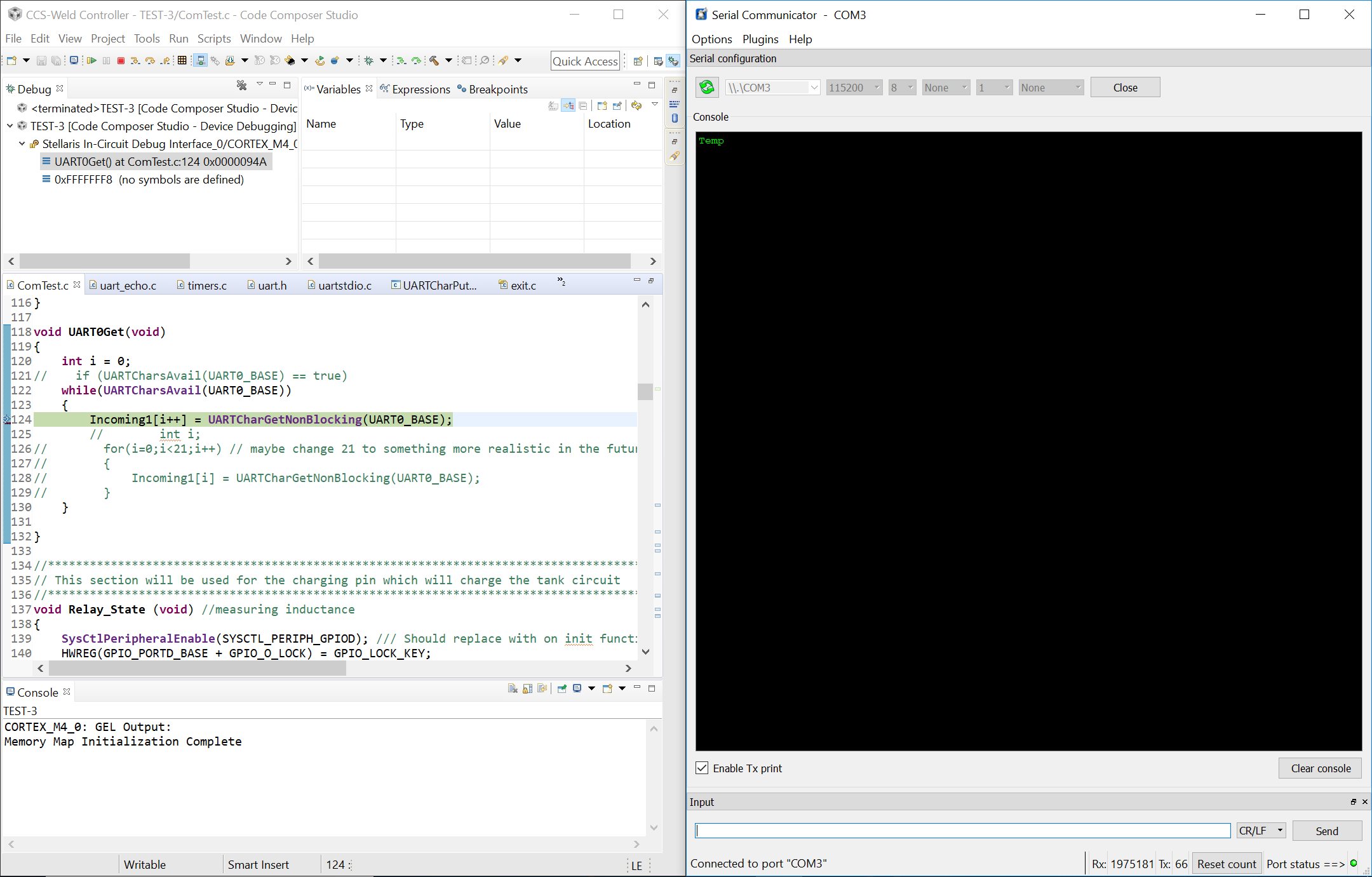Click Remove All Terminated Launches icon in Debug view
This screenshot has width=1372, height=877.
(x=242, y=85)
